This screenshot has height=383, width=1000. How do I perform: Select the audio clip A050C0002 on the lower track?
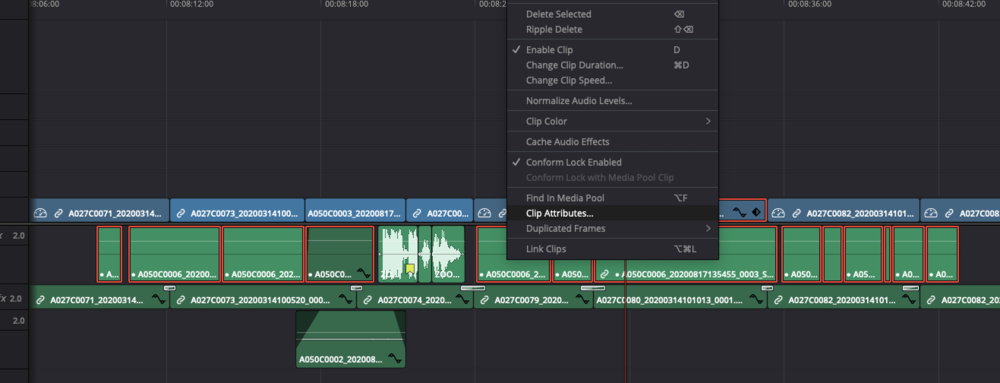[350, 338]
